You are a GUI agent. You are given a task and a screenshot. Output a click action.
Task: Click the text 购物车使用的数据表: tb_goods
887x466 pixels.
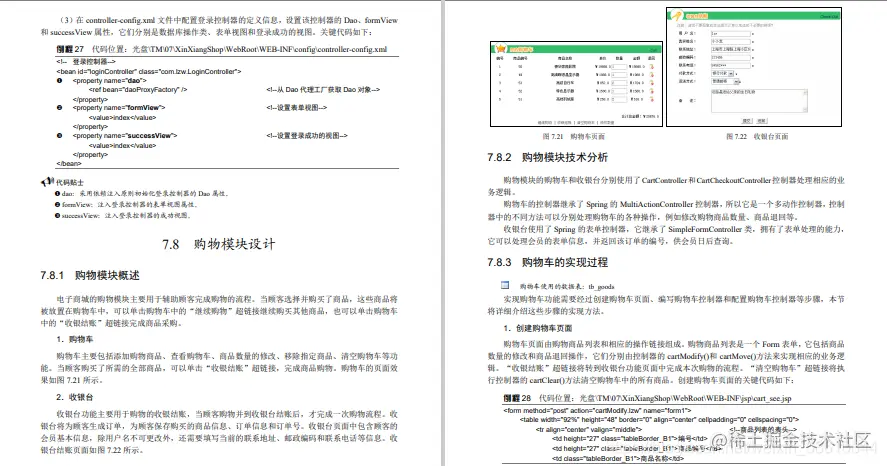[x=567, y=286]
